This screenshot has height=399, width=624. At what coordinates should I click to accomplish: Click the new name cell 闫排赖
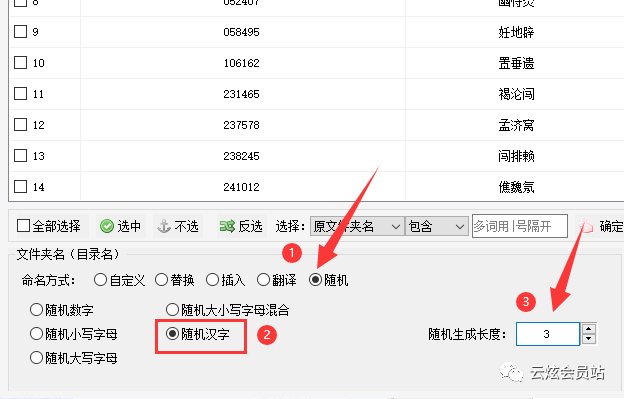click(516, 156)
